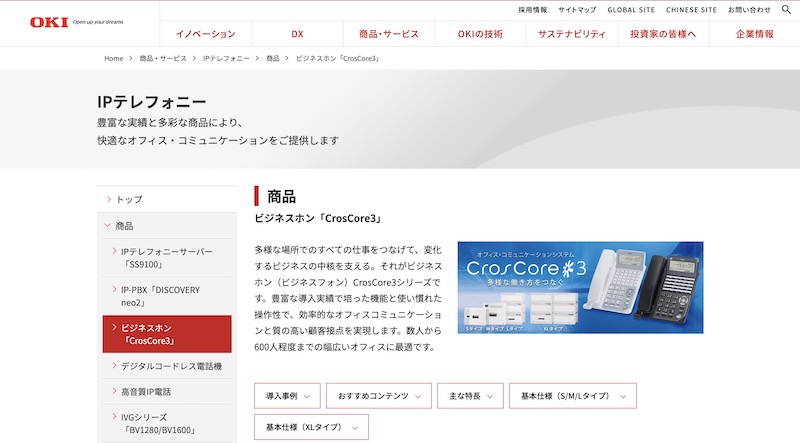The width and height of the screenshot is (800, 443).
Task: Go to GLOBAL SITE
Action: point(631,10)
